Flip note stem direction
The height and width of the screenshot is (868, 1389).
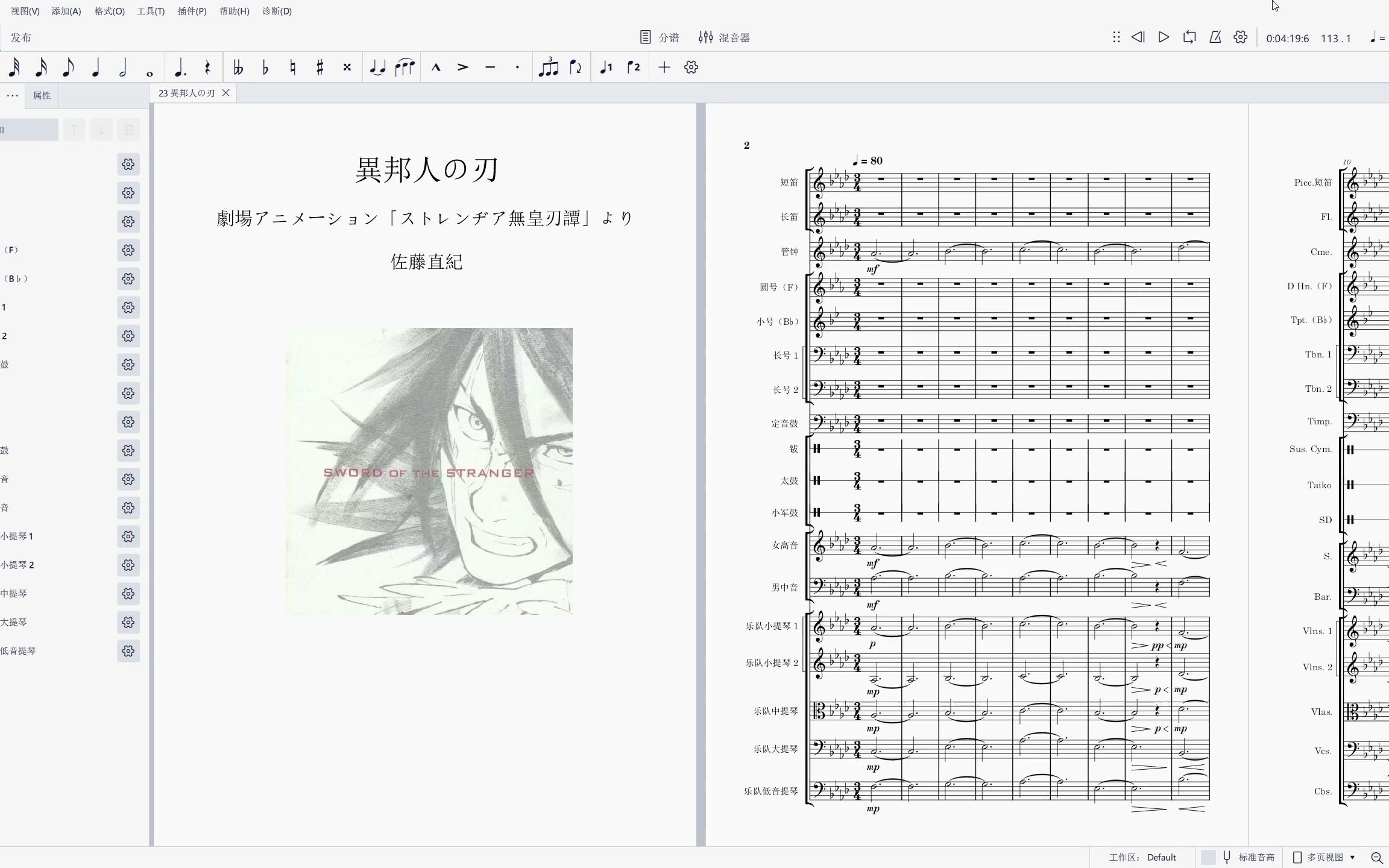(576, 68)
